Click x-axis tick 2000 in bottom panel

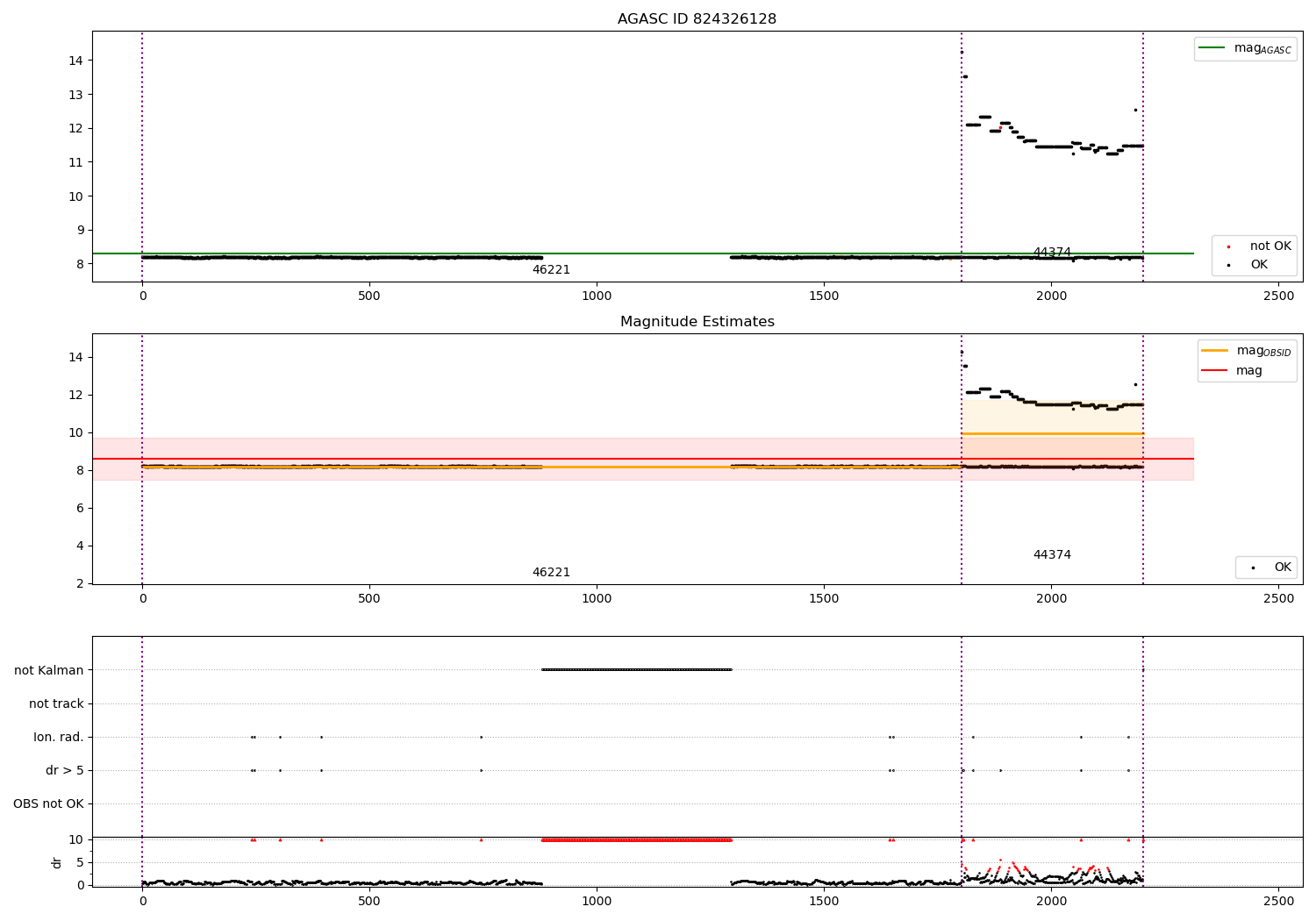1051,901
